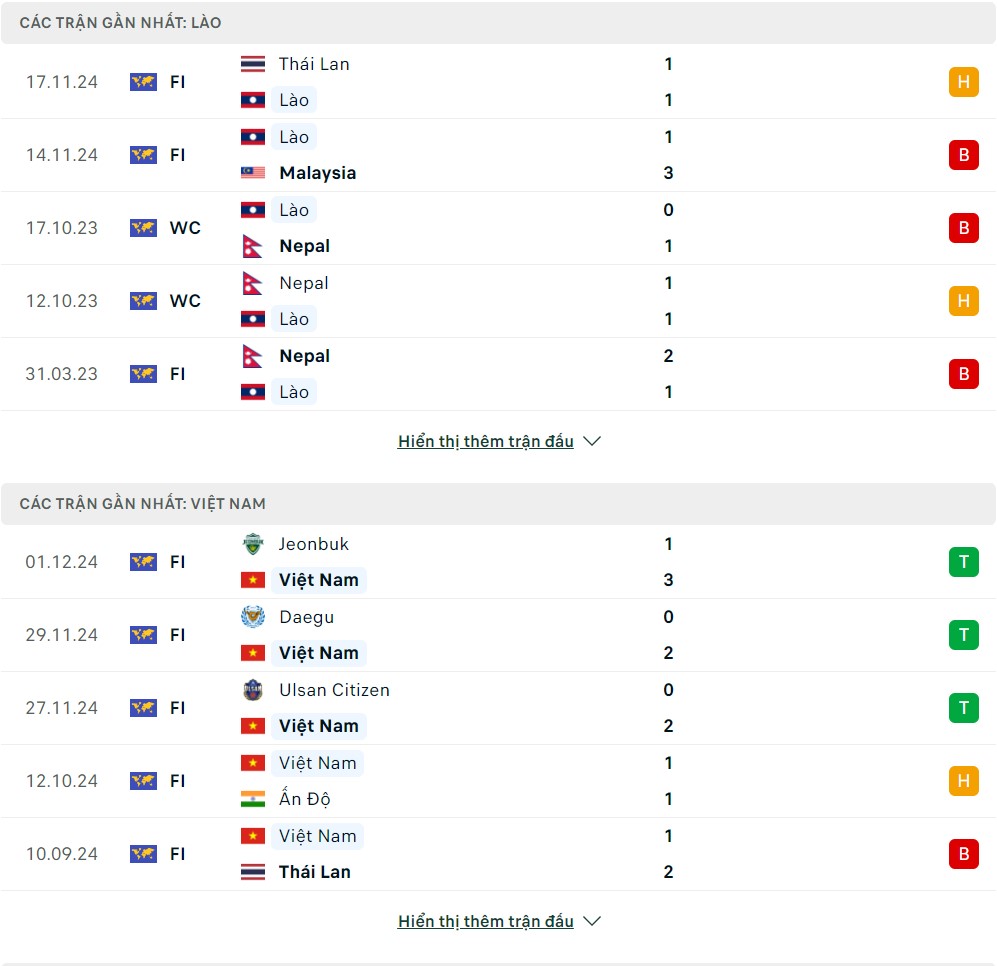Click Daegu club crest icon

(253, 617)
